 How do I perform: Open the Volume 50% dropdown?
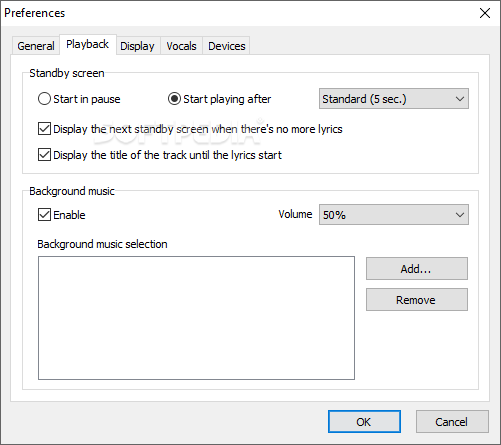point(394,215)
